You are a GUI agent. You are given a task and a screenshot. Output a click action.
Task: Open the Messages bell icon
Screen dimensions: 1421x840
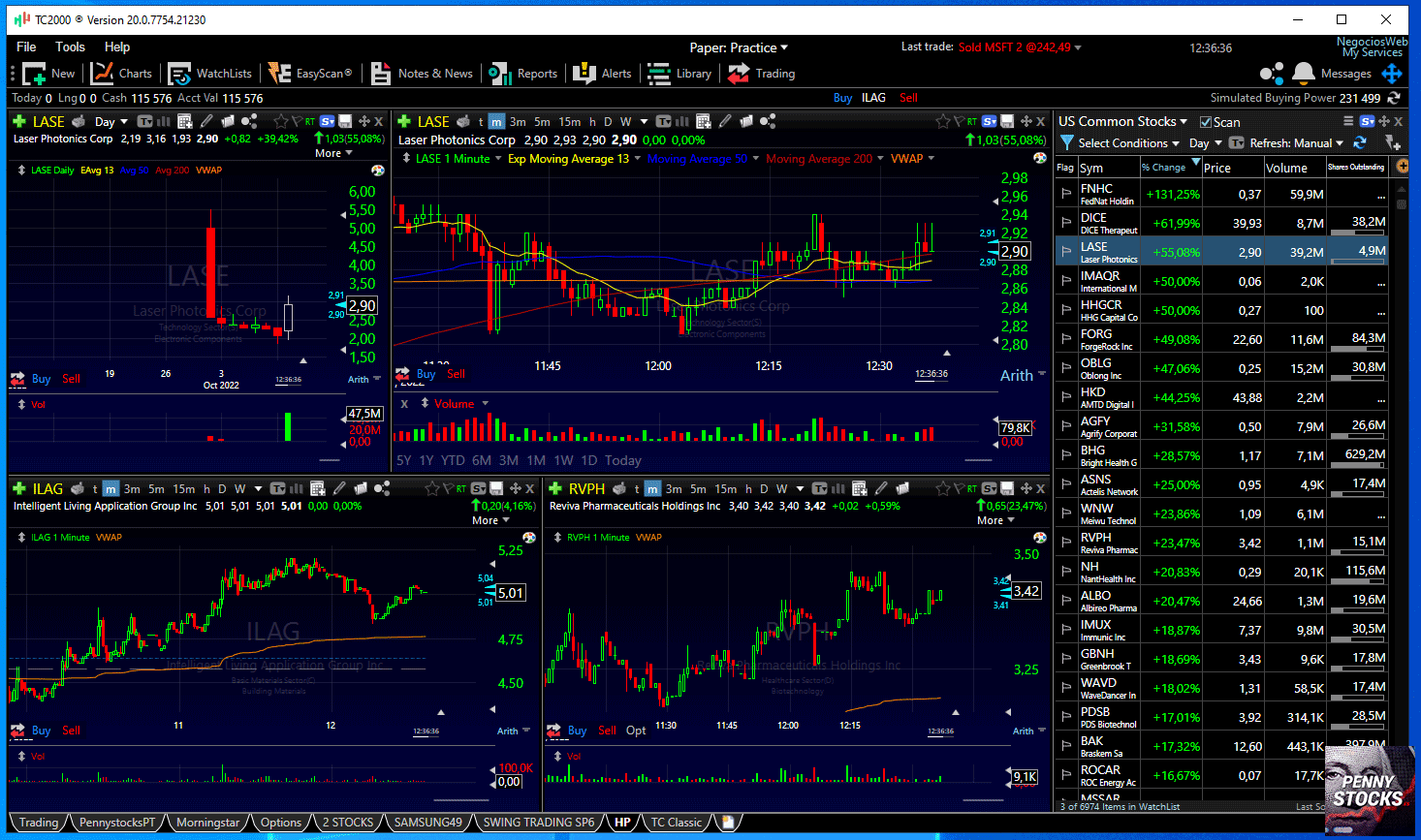tap(1304, 74)
